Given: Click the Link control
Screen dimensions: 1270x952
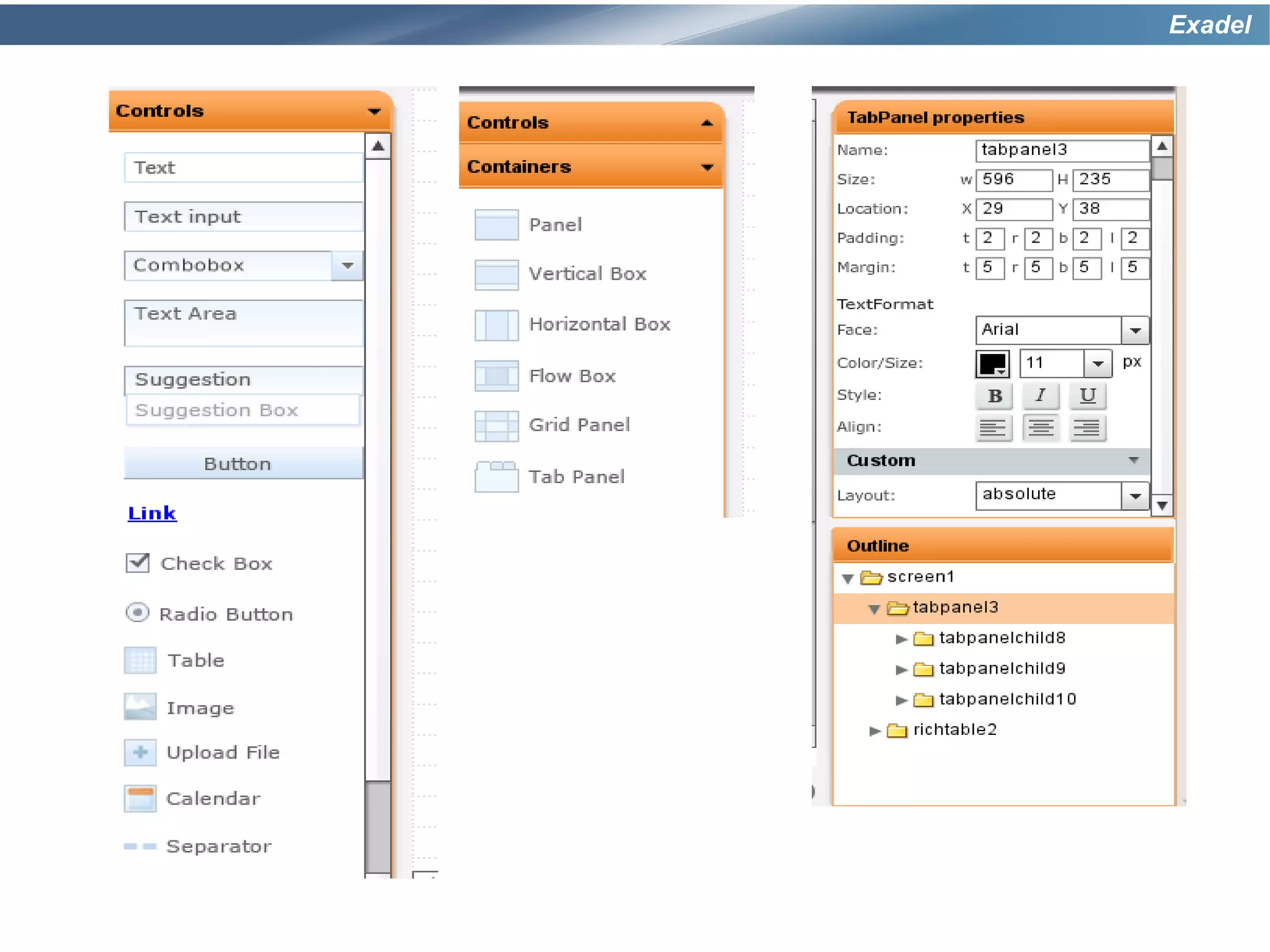Looking at the screenshot, I should (x=152, y=513).
